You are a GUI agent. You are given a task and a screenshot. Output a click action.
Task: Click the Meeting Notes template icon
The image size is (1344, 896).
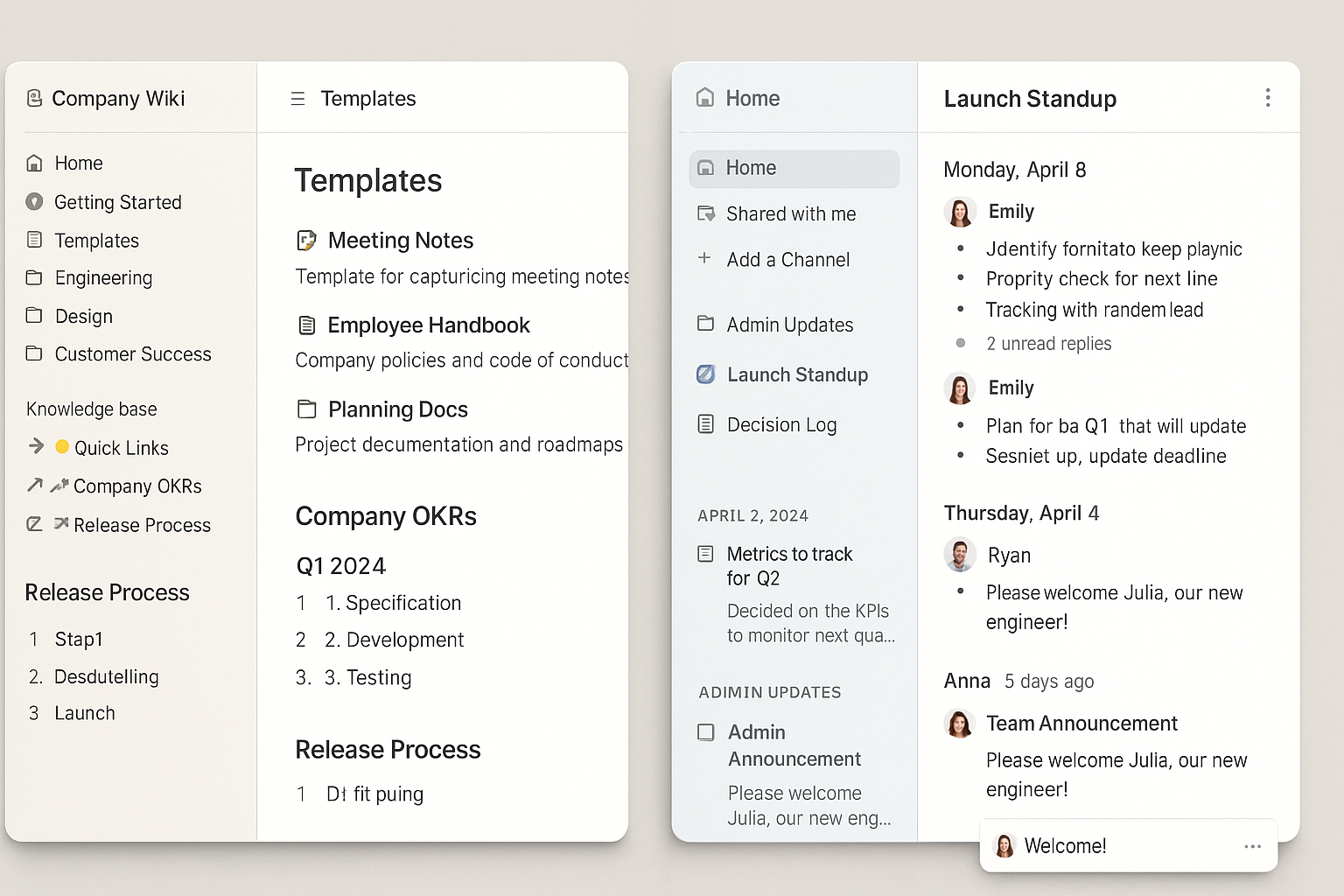tap(306, 241)
